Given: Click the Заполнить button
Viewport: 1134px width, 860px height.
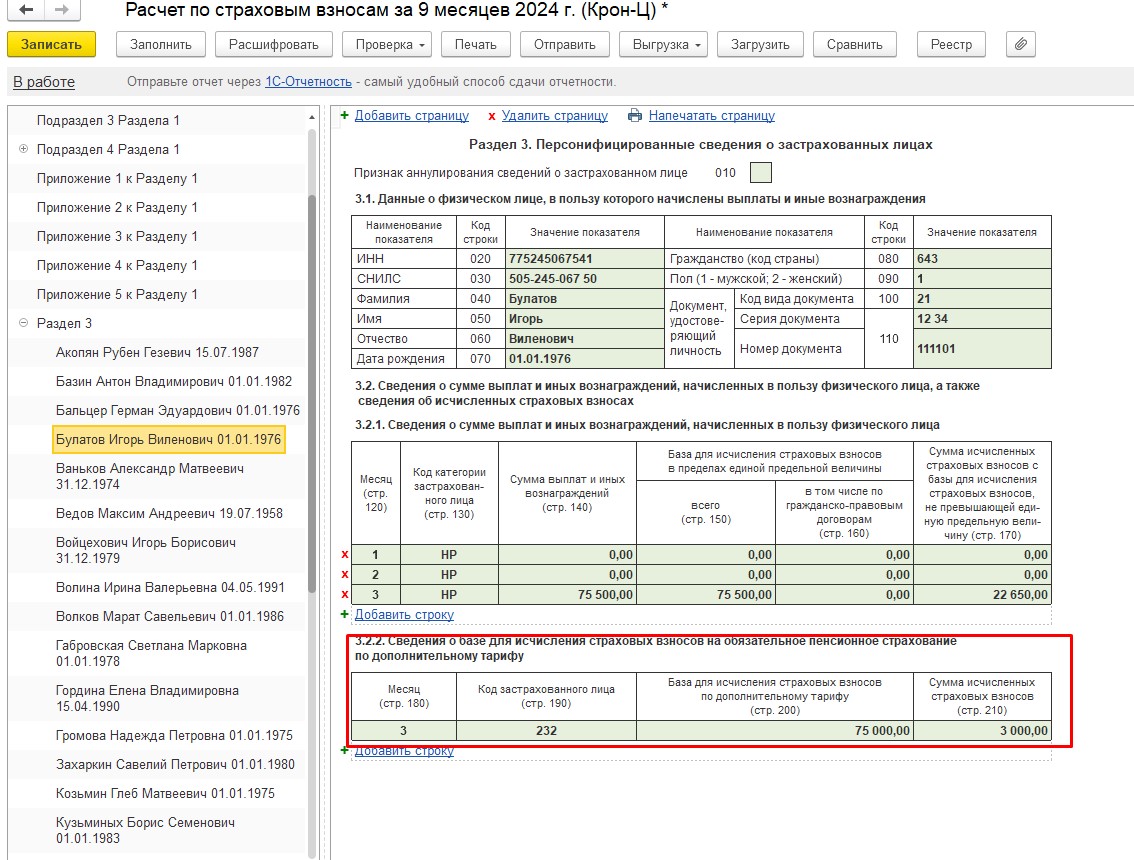Looking at the screenshot, I should 161,44.
